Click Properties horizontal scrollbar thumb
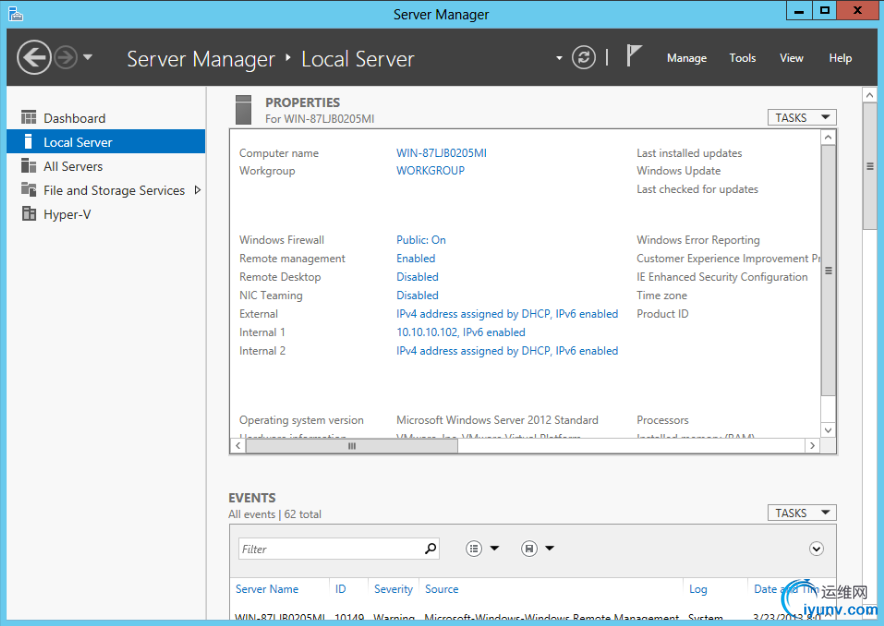This screenshot has height=626, width=884. (352, 446)
